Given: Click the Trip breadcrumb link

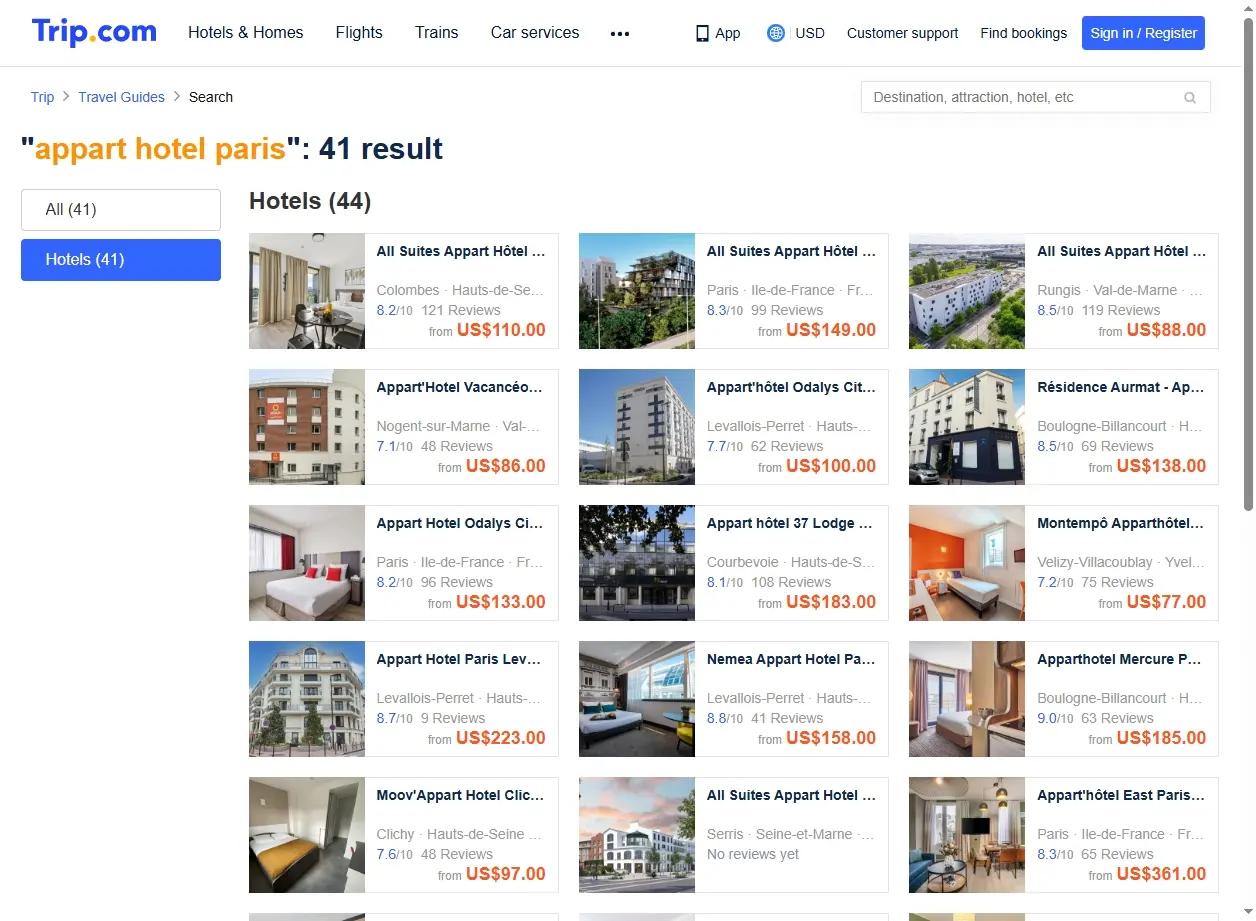Looking at the screenshot, I should (x=42, y=97).
